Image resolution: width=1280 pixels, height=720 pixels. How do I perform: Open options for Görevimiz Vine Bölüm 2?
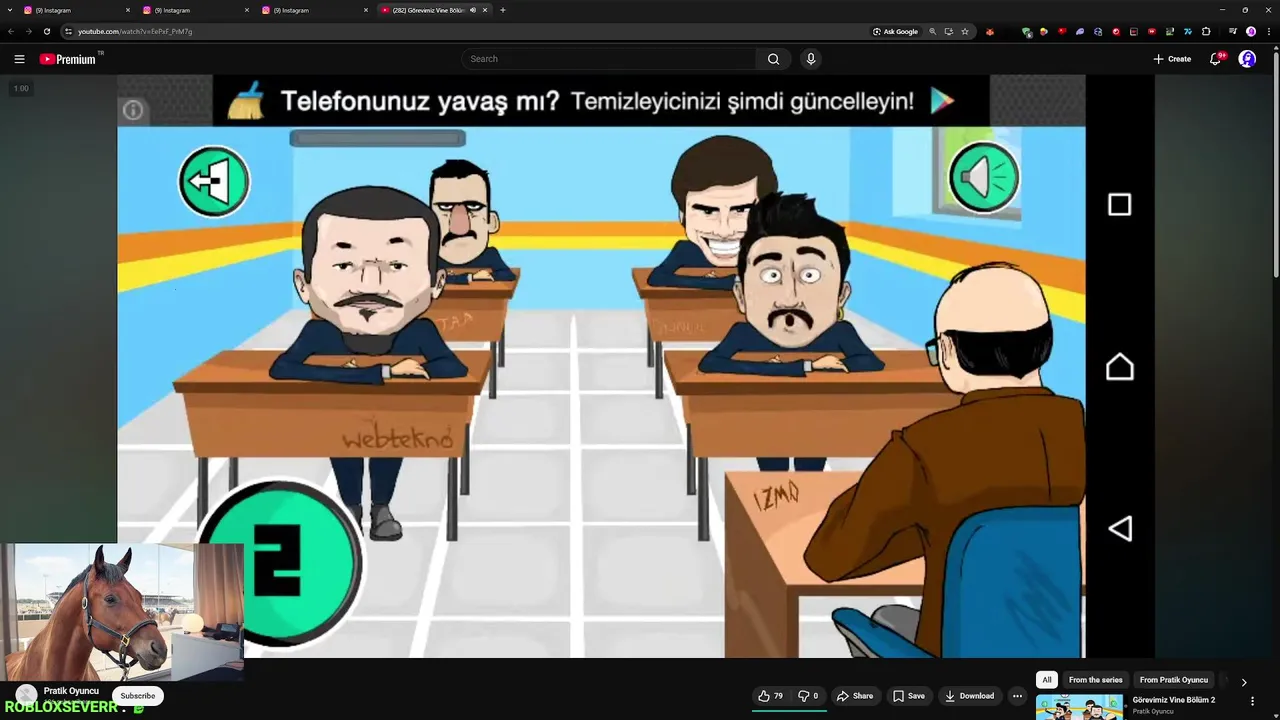(1252, 701)
